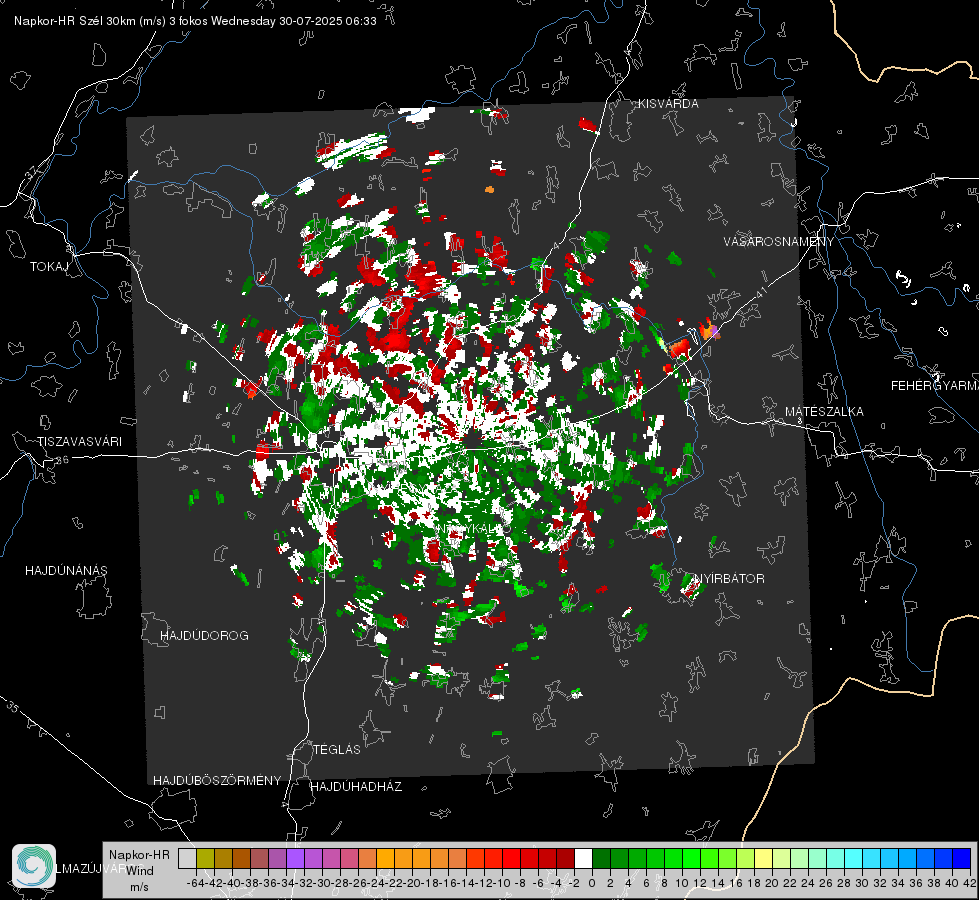Pick the bright green swatch between 10 and 12

coord(691,858)
